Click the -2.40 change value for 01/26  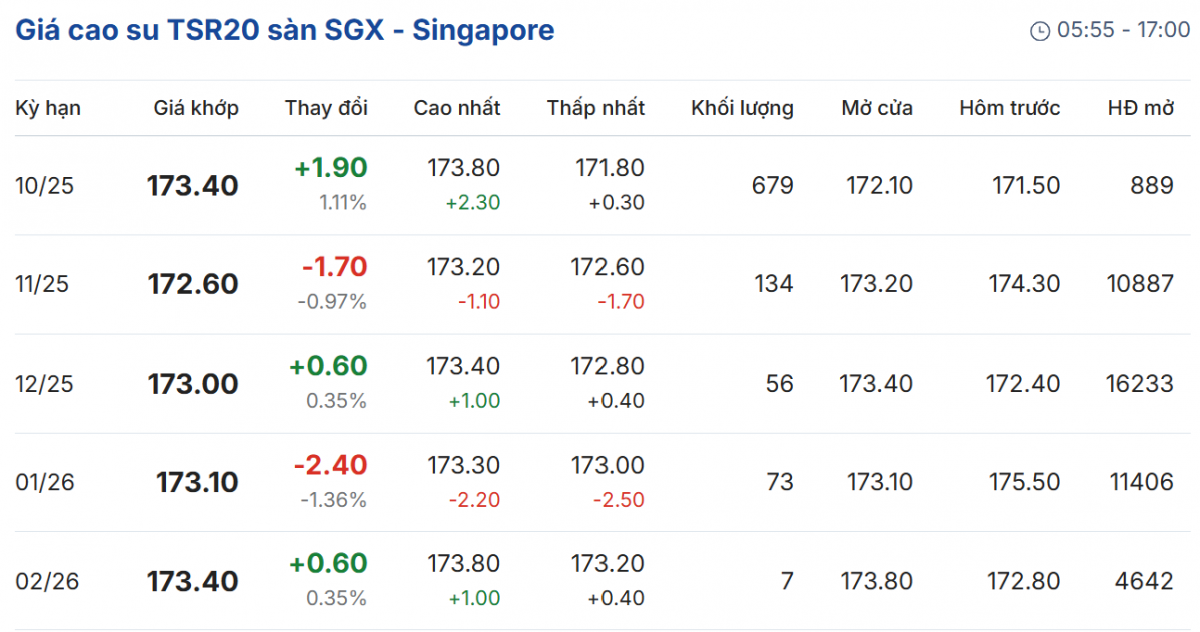click(x=330, y=465)
